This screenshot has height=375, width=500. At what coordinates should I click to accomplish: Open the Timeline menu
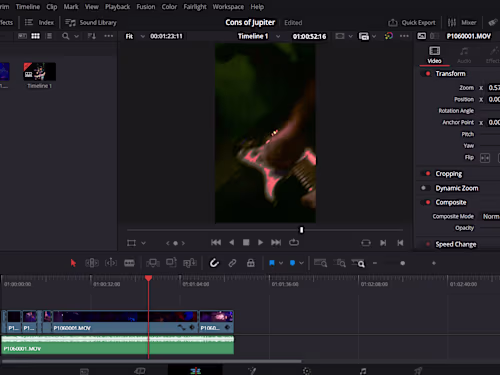(28, 7)
